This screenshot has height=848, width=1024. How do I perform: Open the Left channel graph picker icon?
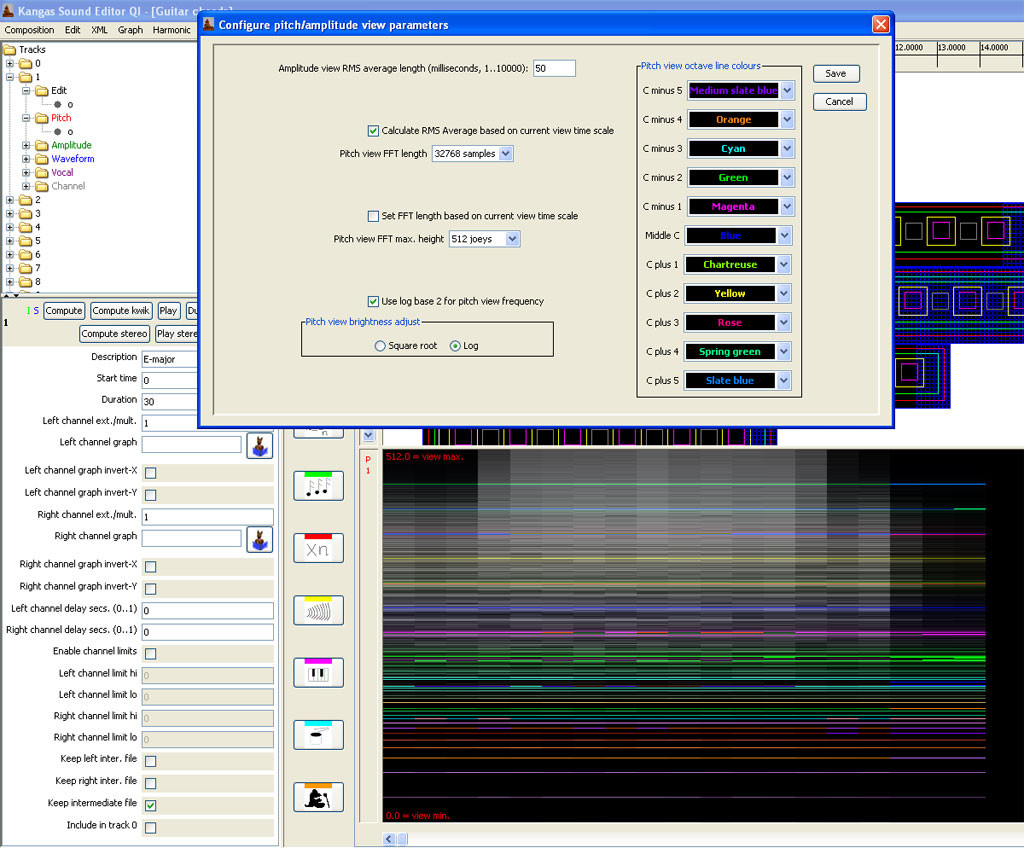point(259,446)
